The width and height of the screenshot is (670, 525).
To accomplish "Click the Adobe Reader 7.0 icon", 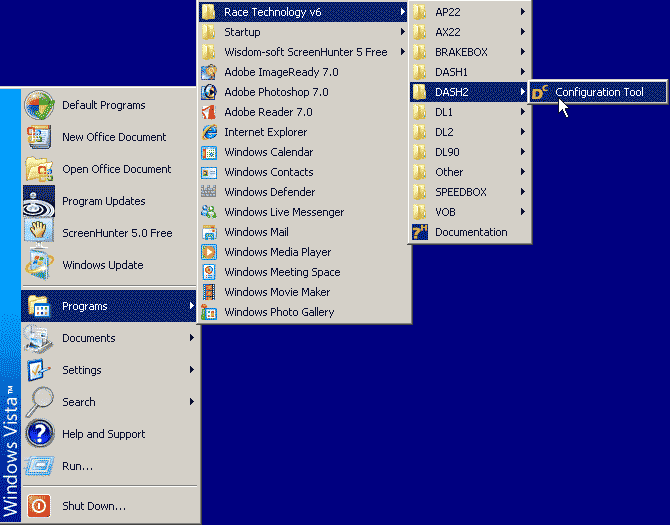I will 209,112.
